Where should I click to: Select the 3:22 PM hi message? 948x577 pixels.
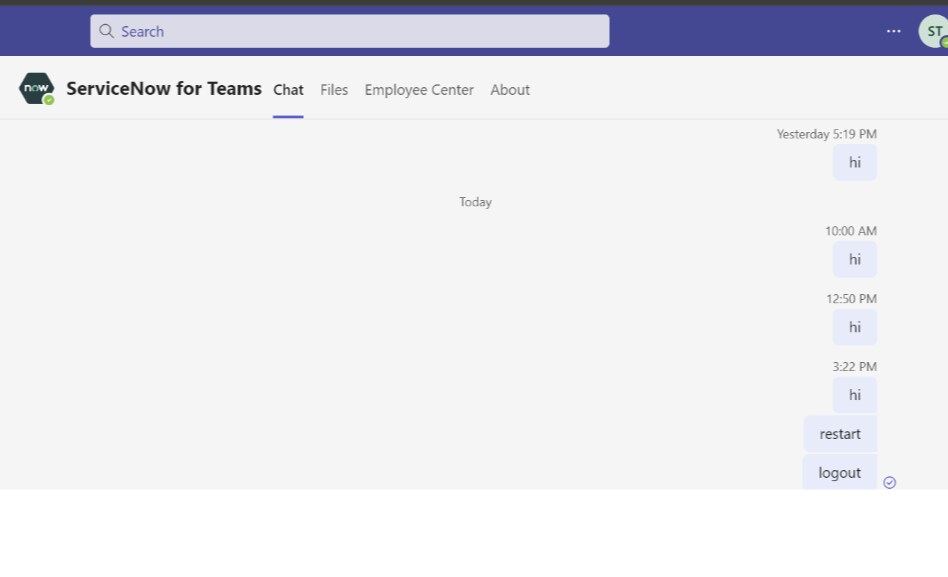click(x=854, y=395)
